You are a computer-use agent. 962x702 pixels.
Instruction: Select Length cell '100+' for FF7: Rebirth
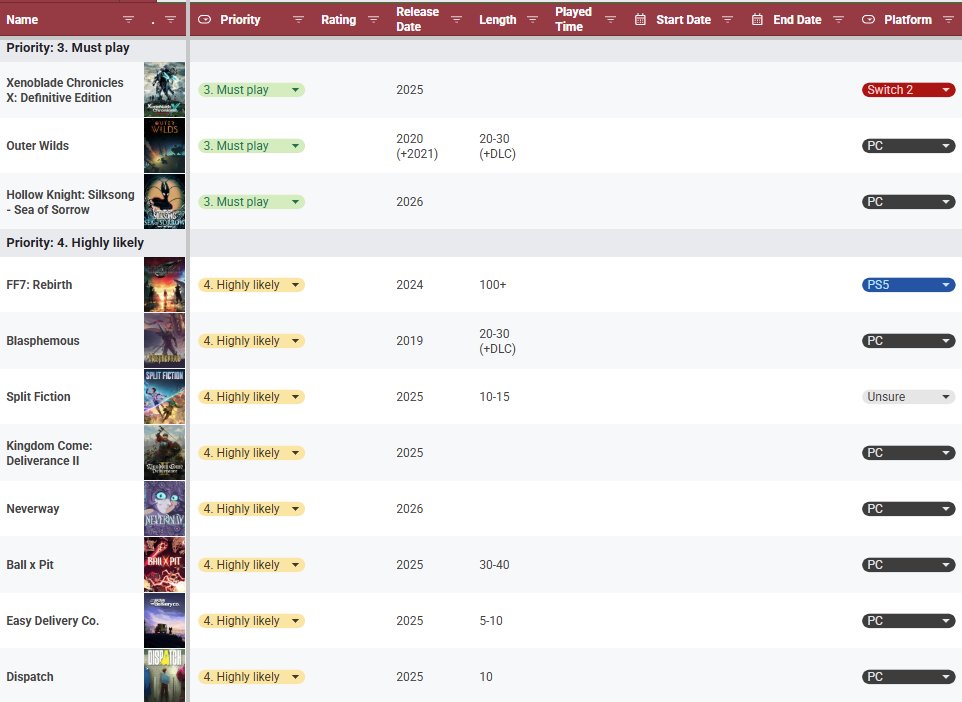pyautogui.click(x=509, y=285)
